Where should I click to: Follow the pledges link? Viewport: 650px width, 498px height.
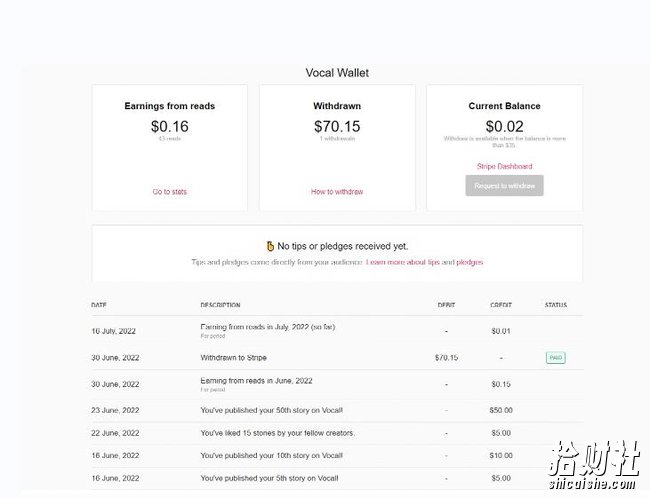coord(470,262)
